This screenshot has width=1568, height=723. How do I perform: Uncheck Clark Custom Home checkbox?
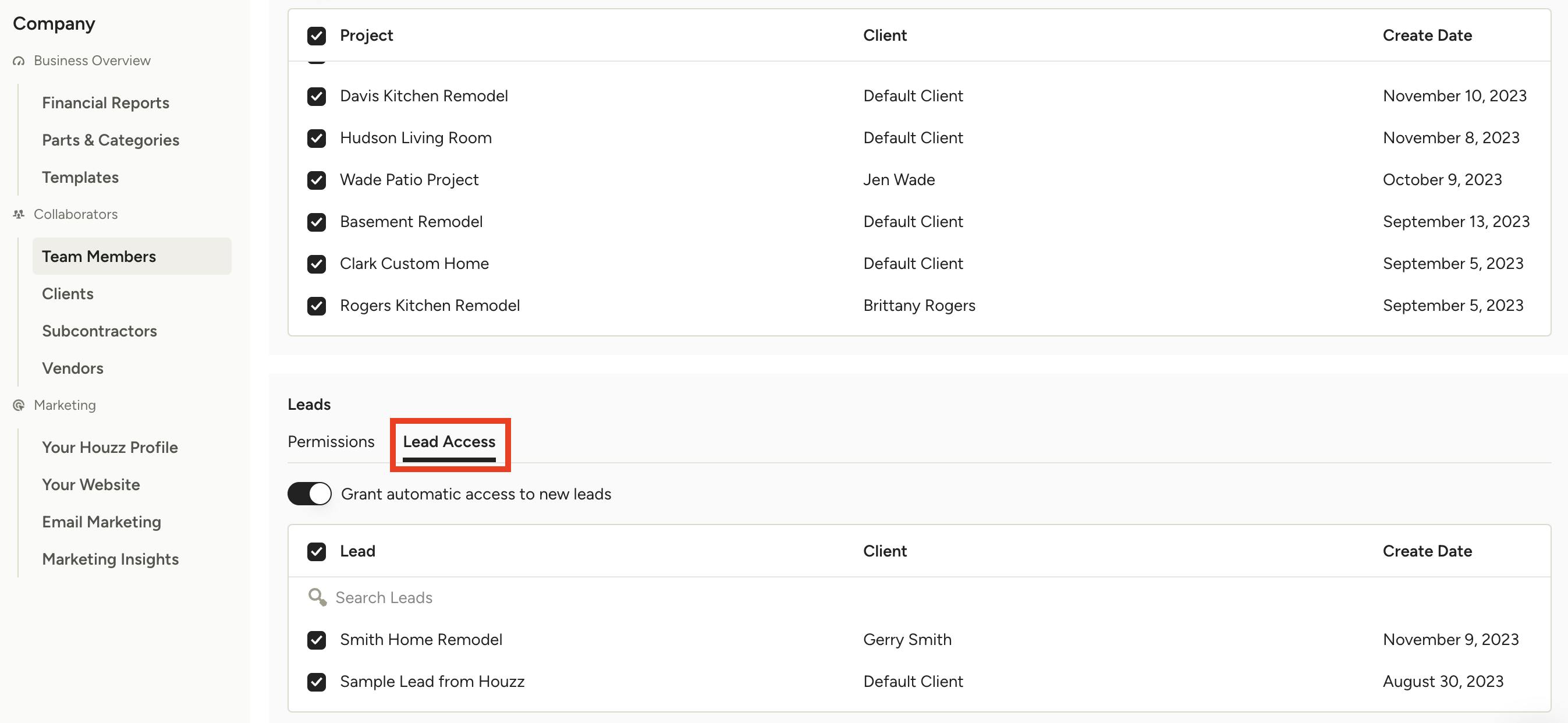coord(317,264)
